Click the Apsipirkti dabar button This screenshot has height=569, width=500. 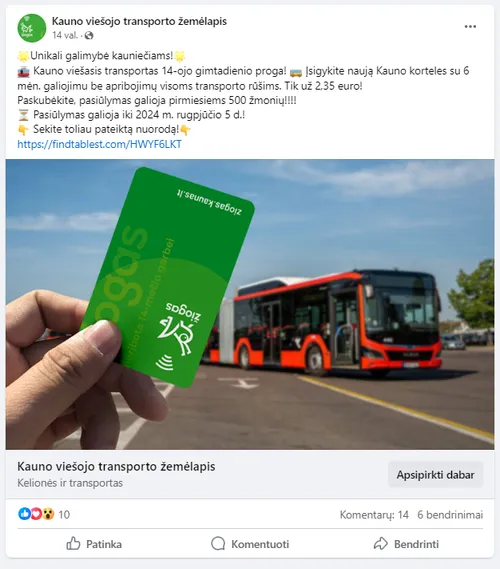point(435,475)
